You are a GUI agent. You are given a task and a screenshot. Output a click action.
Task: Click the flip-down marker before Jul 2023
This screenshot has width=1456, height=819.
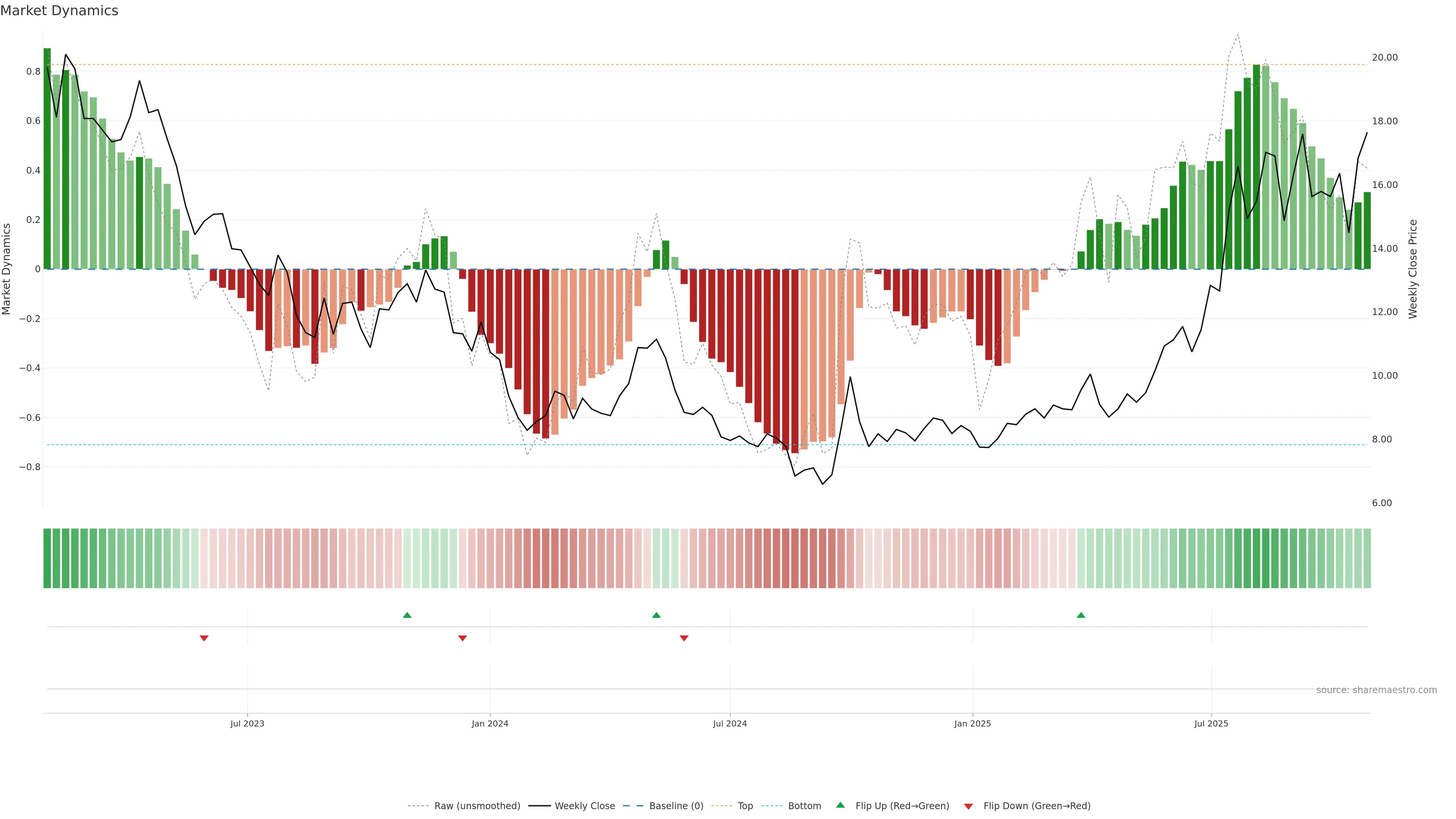pyautogui.click(x=204, y=638)
